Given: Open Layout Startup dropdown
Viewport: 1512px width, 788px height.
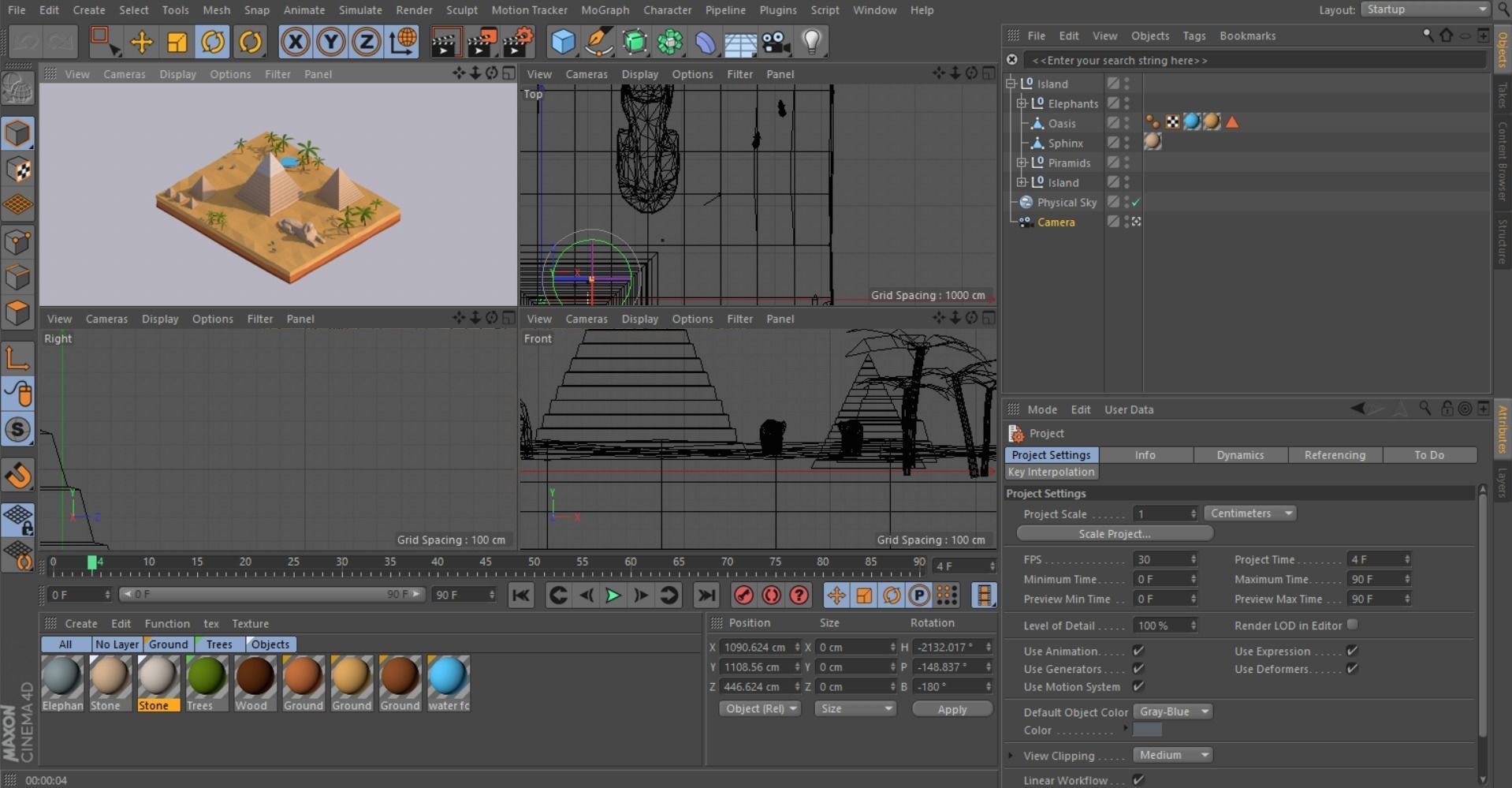Looking at the screenshot, I should (1425, 9).
